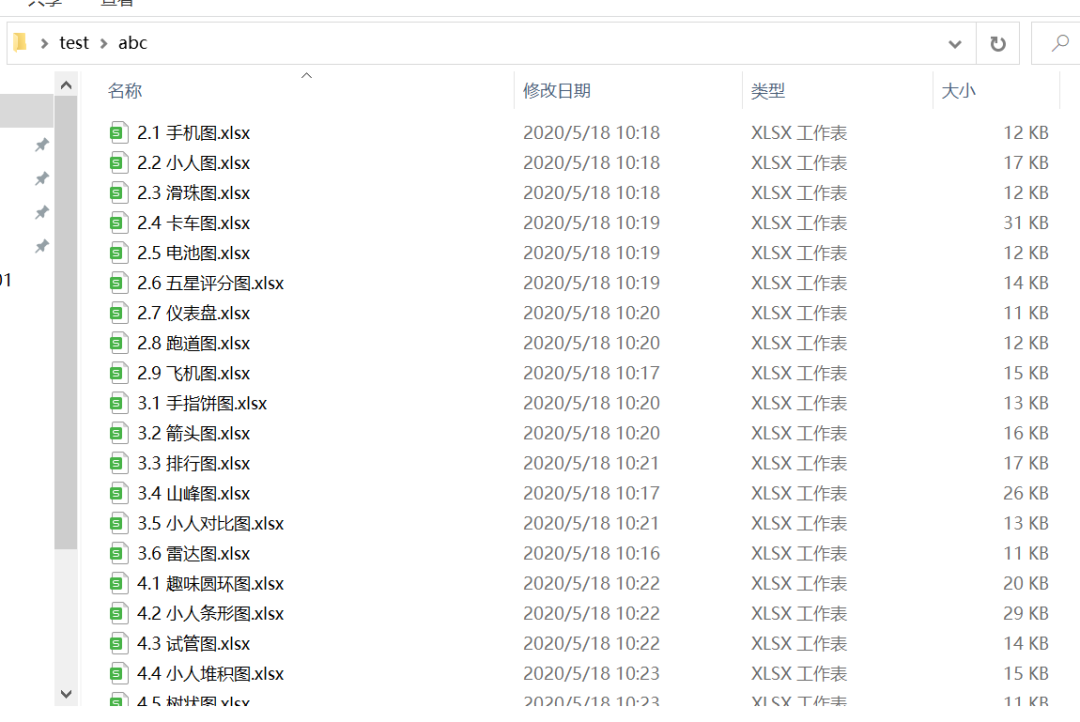Click the 29 KB size of 4.2 小人条形图.xlsx
Screen dimensions: 1080x722
(1026, 613)
